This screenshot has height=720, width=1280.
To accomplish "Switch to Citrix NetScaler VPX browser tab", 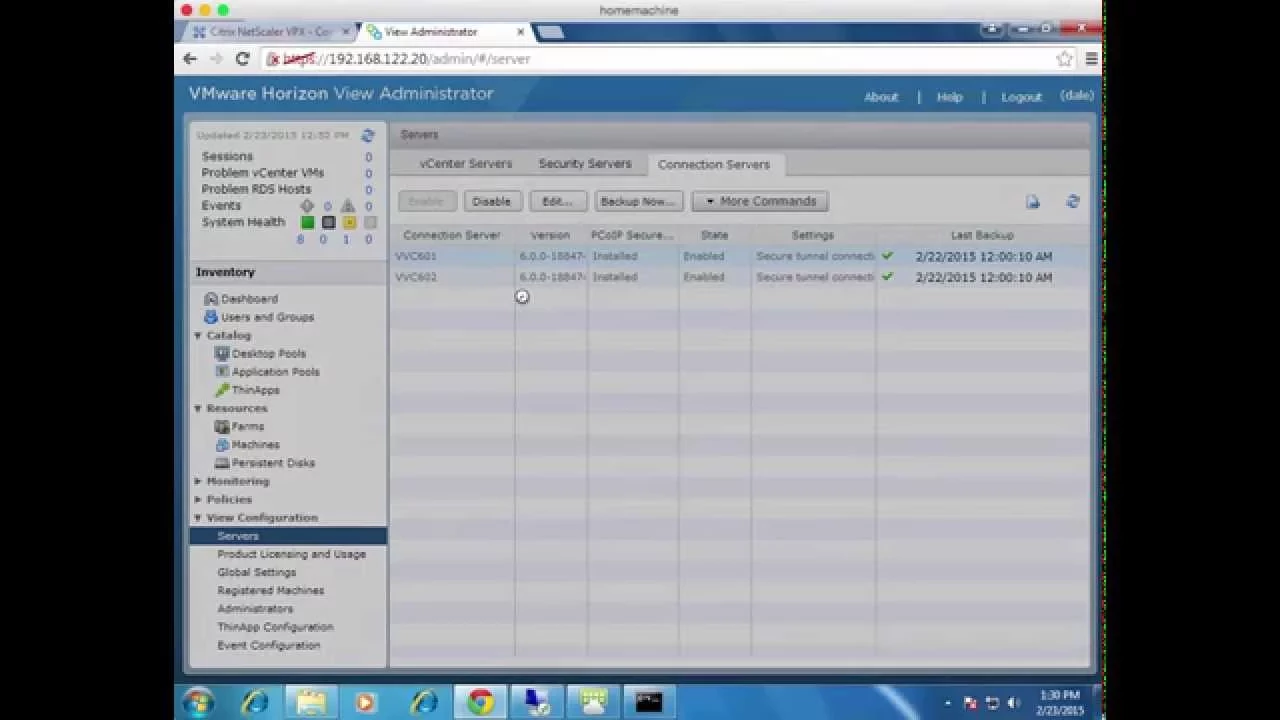I will pyautogui.click(x=271, y=32).
